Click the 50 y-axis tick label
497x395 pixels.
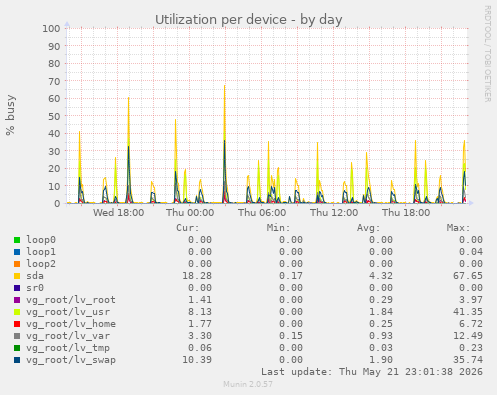pyautogui.click(x=54, y=116)
